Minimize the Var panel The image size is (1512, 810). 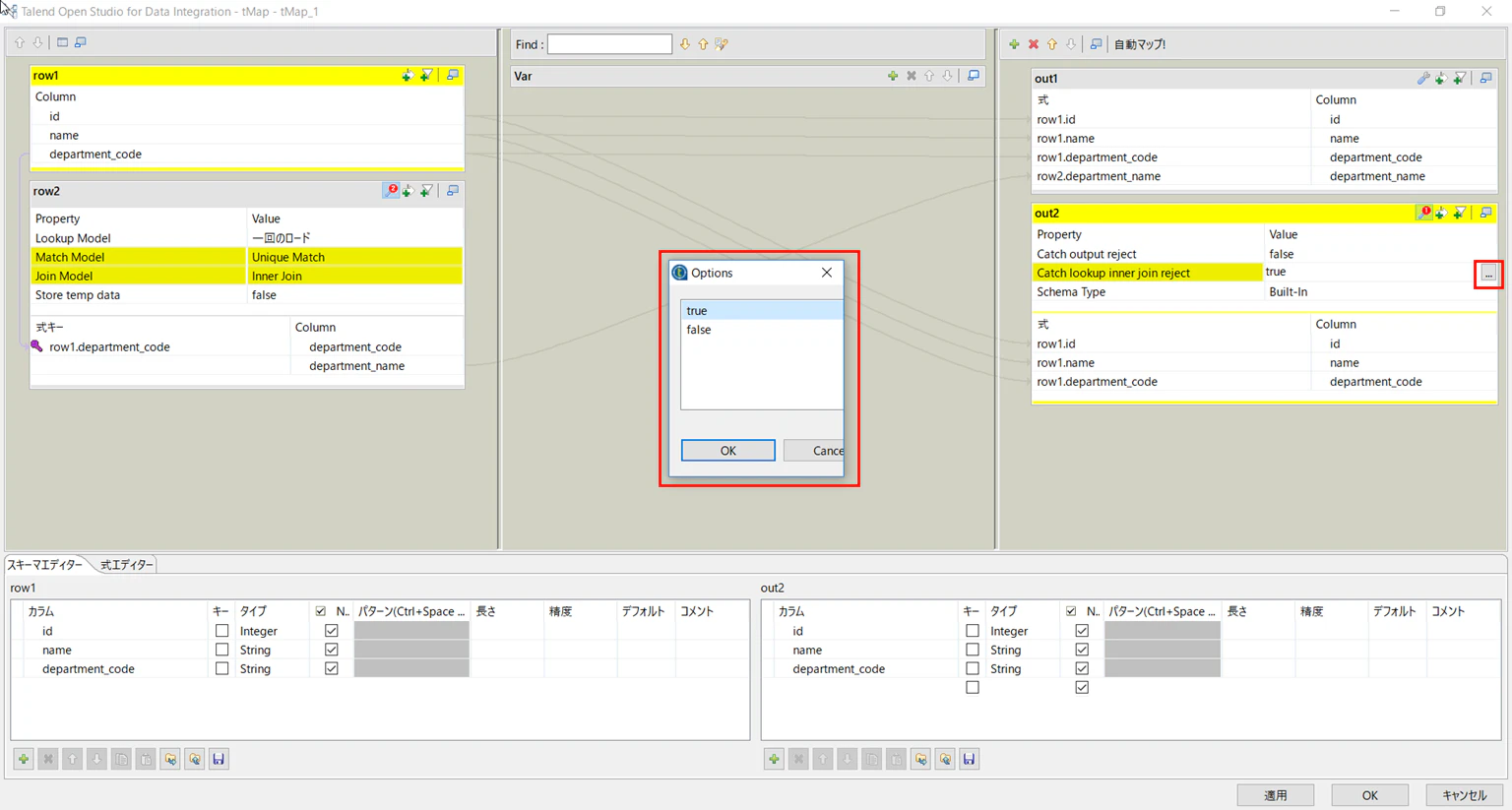[974, 76]
